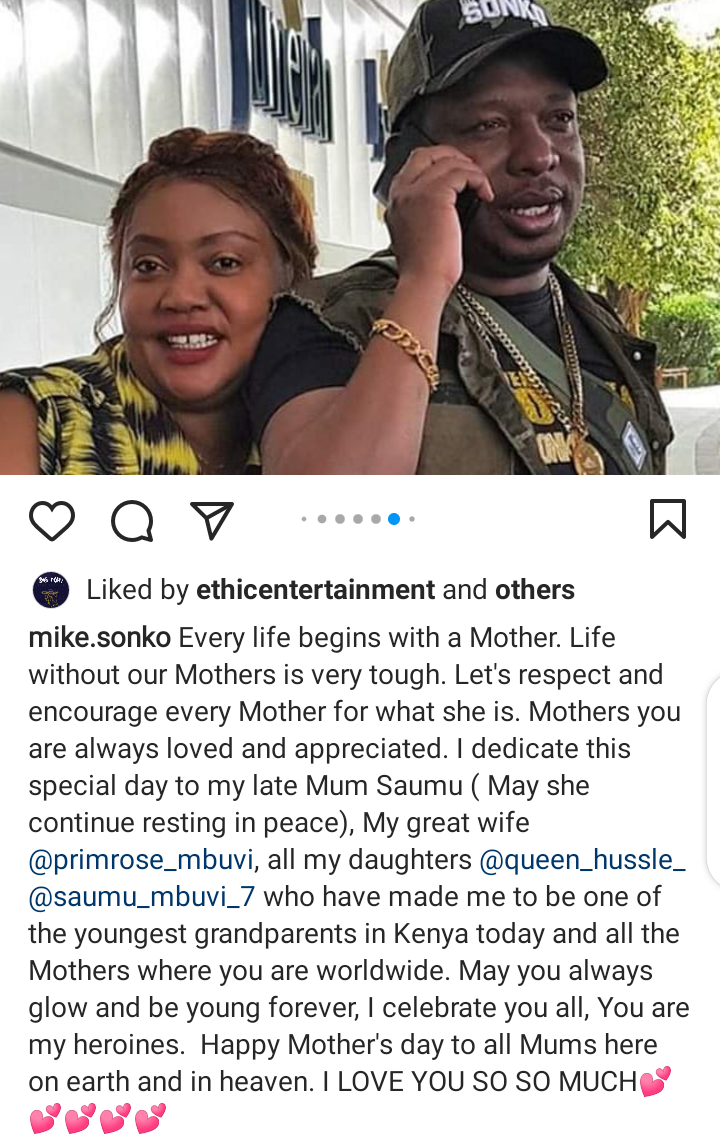Viewport: 720px width, 1138px height.
Task: Jump to the first carousel dot
Action: click(x=304, y=519)
